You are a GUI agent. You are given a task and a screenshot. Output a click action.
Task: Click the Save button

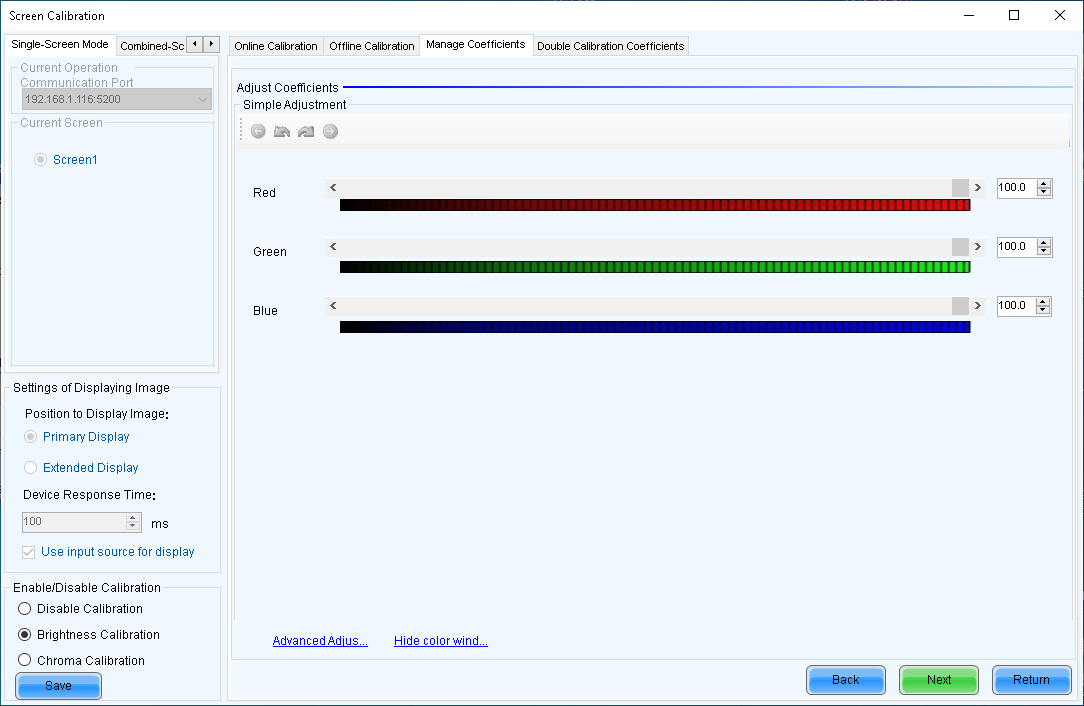click(58, 686)
